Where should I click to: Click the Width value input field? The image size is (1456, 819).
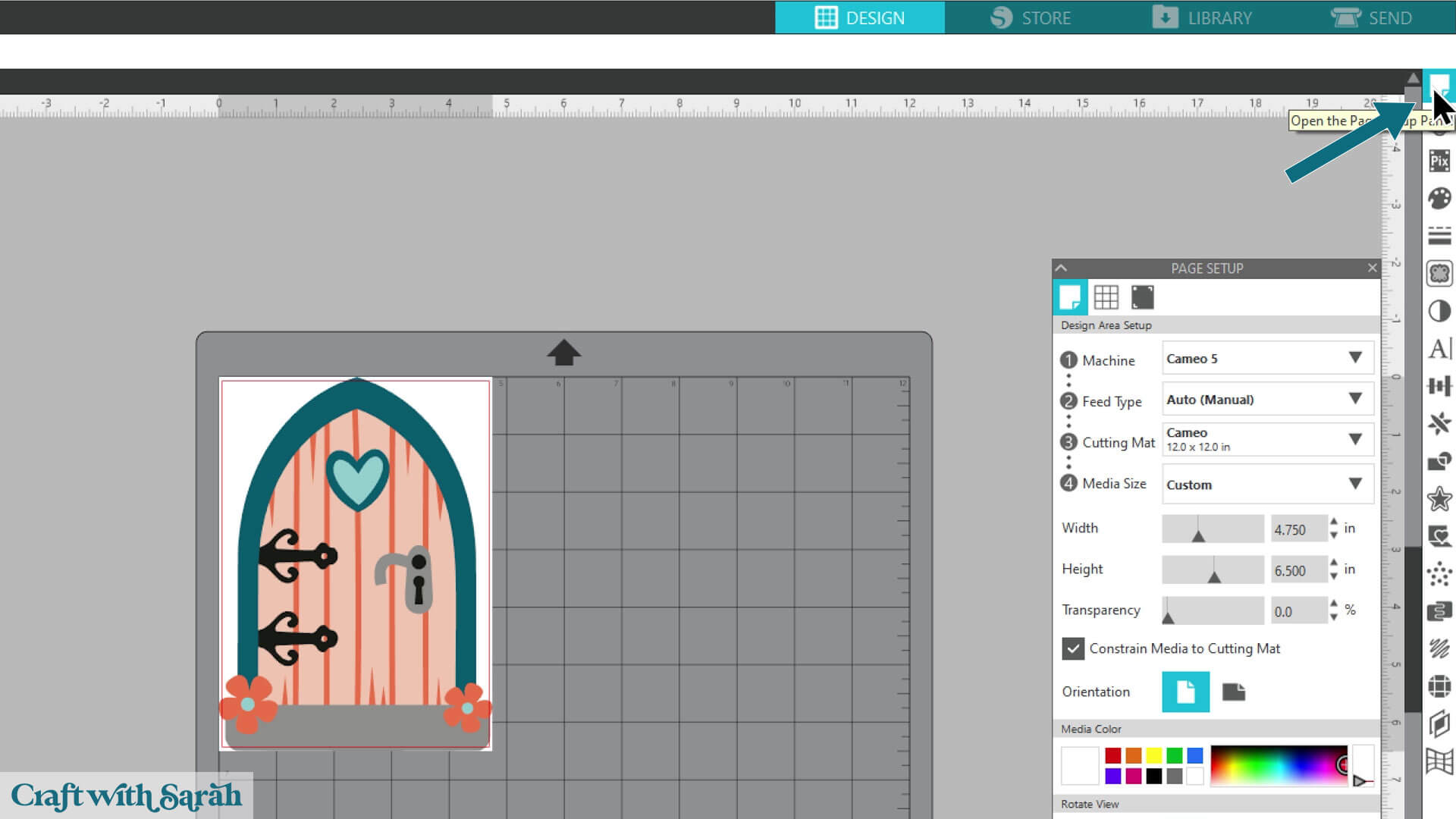[1297, 529]
